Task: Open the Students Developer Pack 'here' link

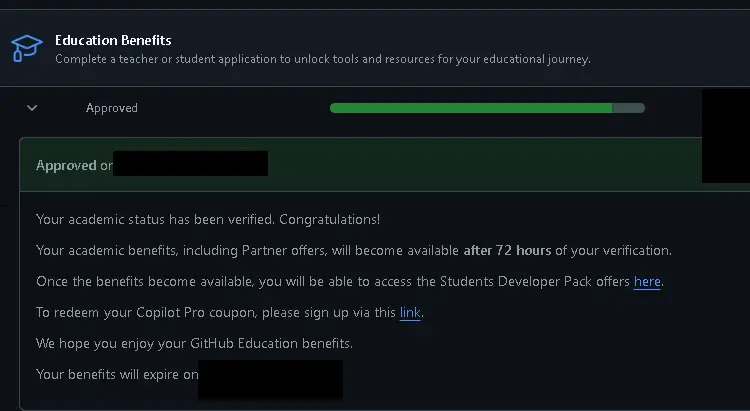Action: click(x=647, y=282)
